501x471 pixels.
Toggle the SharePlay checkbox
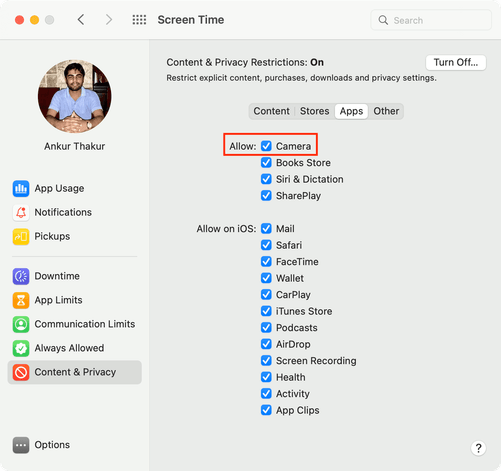(x=266, y=195)
